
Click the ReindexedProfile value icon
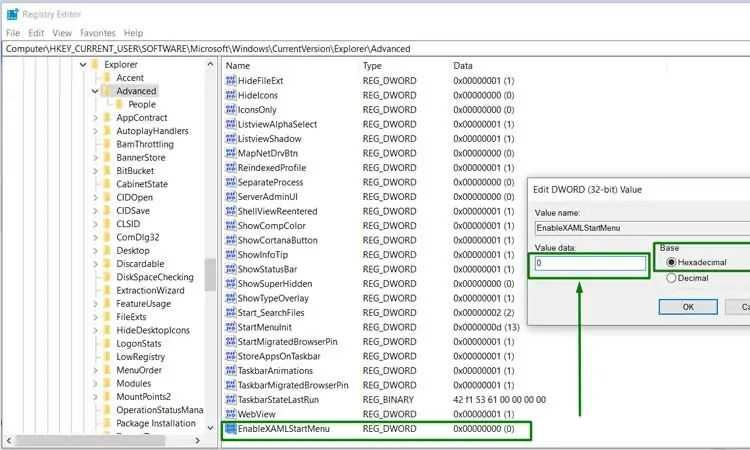[231, 167]
